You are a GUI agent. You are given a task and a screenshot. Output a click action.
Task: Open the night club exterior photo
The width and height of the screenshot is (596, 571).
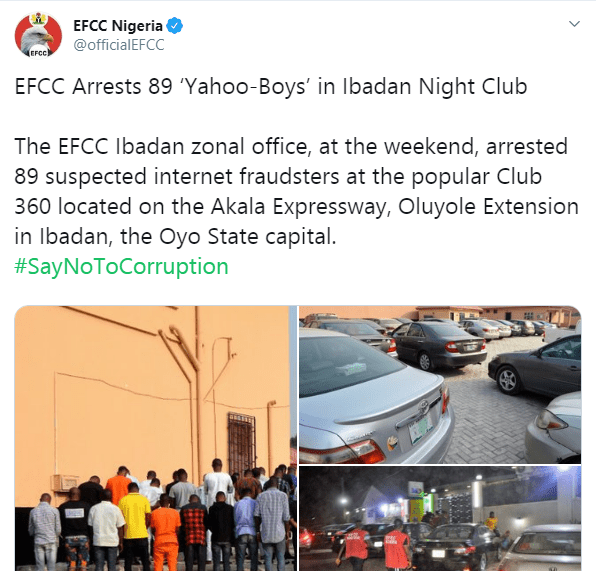[440, 519]
